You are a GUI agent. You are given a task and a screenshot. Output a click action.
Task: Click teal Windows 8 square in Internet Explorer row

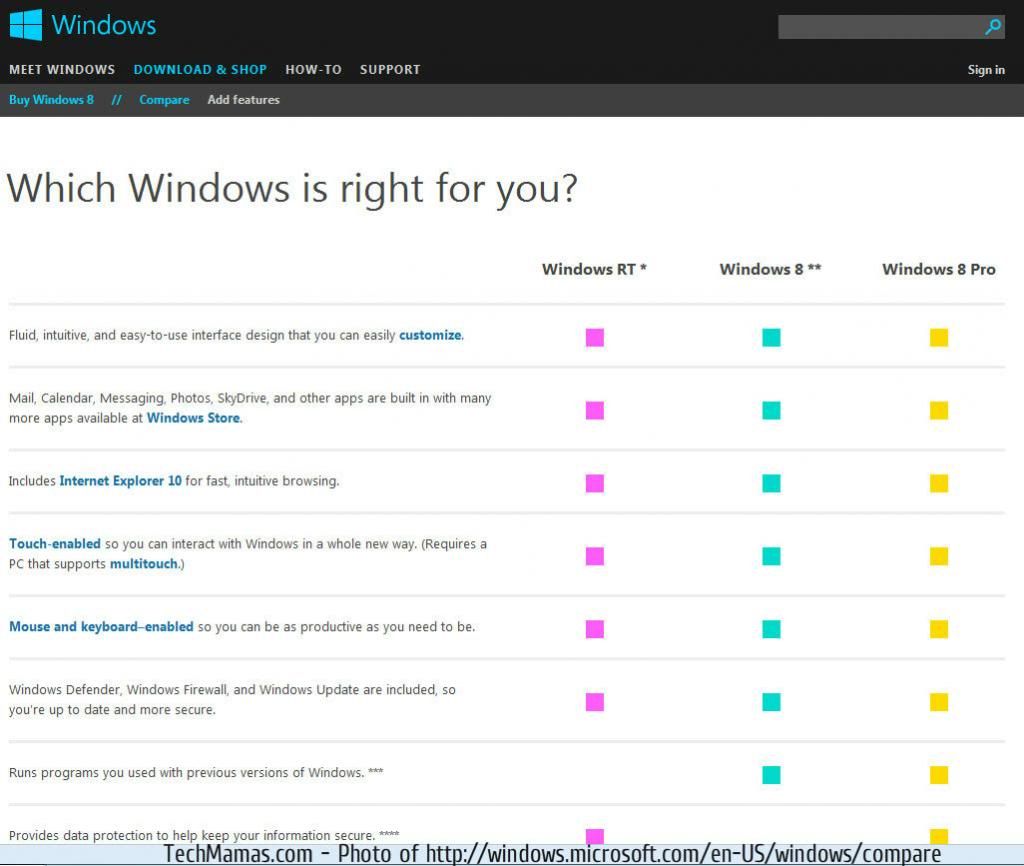tap(771, 483)
